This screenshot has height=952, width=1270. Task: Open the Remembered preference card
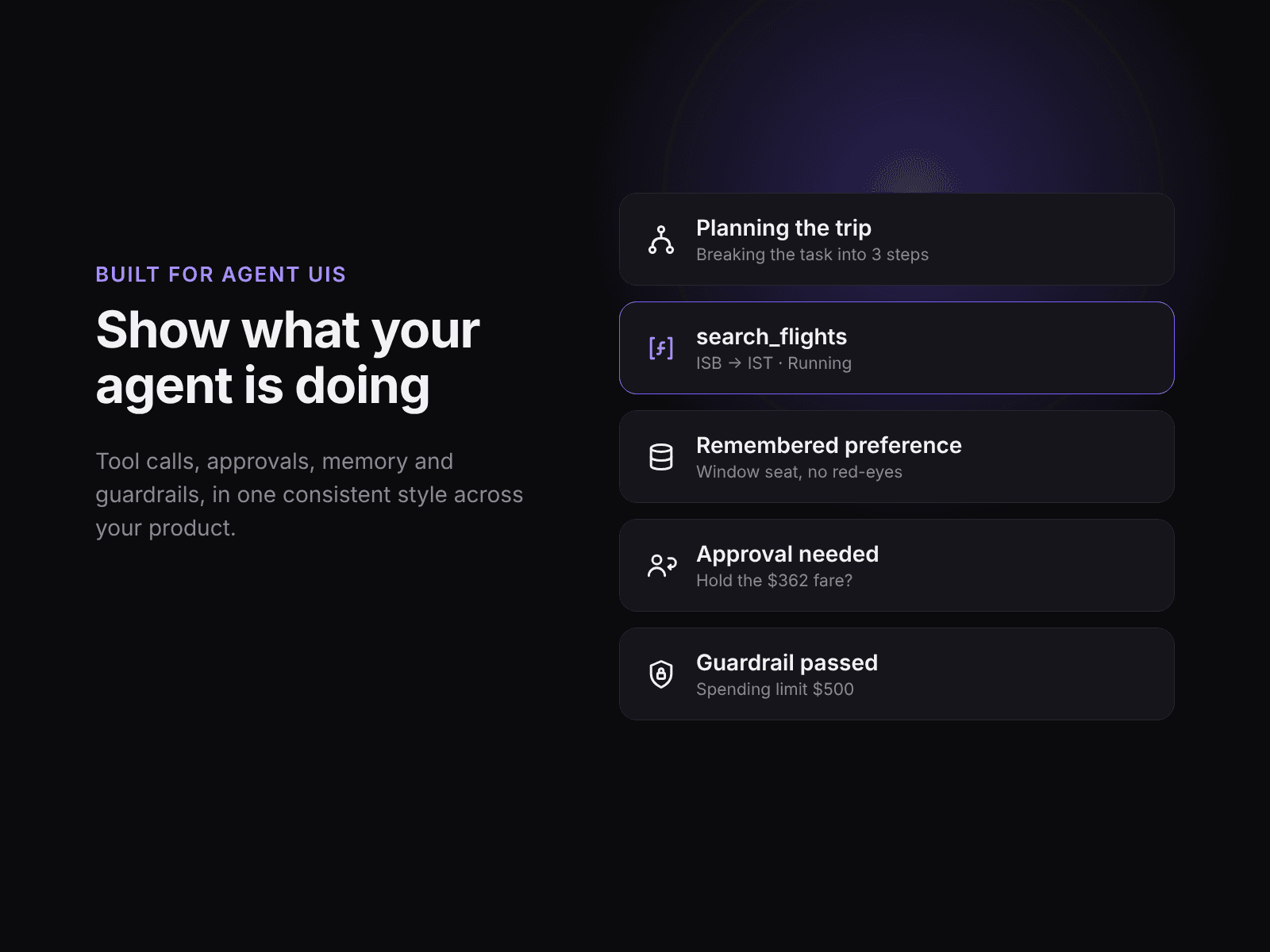tap(897, 457)
